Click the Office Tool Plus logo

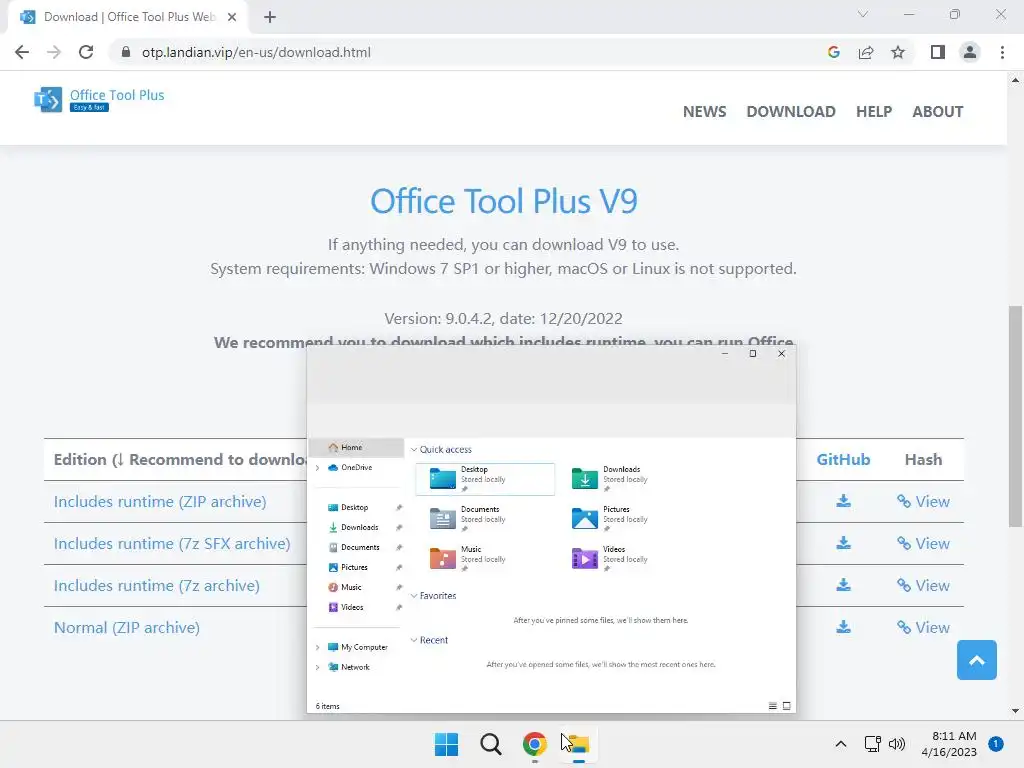pos(99,99)
